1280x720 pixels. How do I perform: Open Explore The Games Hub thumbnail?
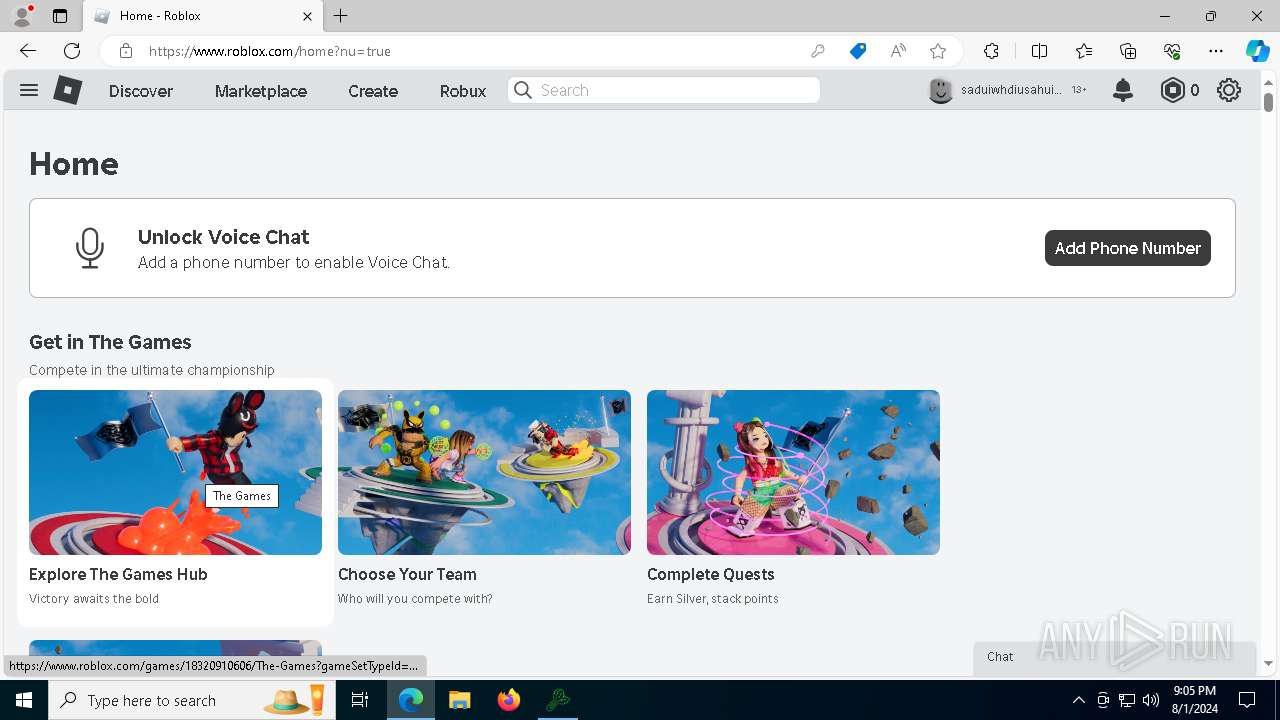click(175, 472)
